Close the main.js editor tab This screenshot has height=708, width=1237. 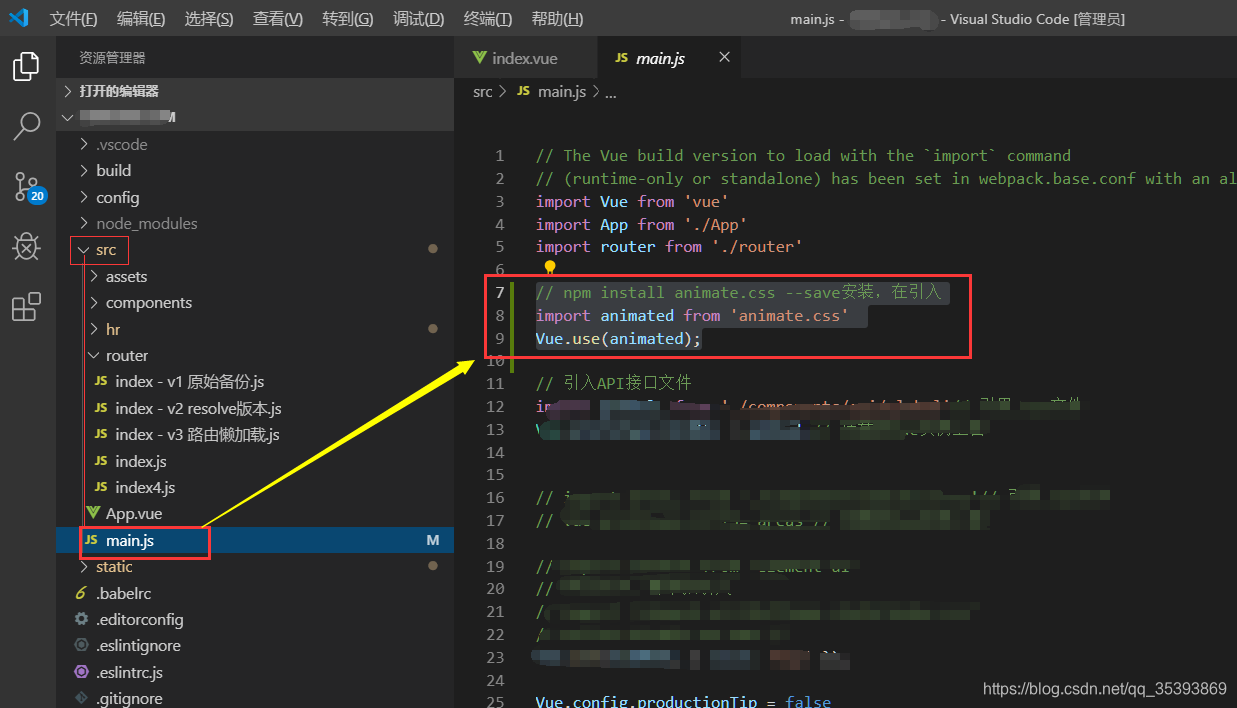tap(724, 57)
